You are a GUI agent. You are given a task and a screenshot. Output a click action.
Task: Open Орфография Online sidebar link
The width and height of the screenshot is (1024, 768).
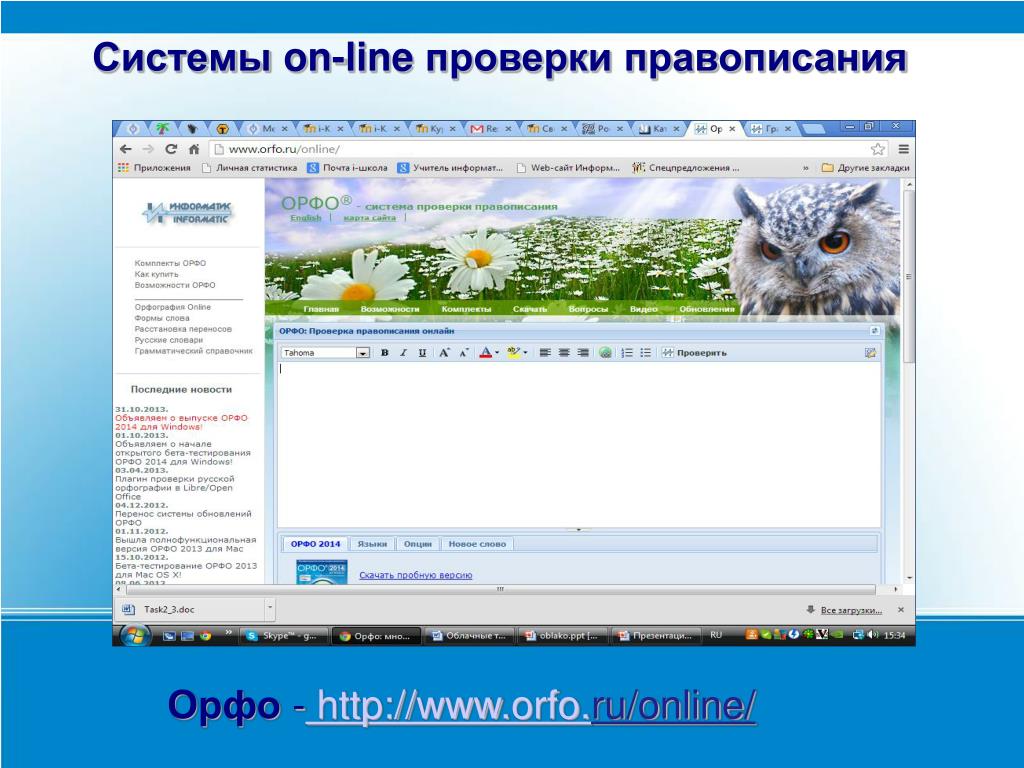pyautogui.click(x=172, y=307)
